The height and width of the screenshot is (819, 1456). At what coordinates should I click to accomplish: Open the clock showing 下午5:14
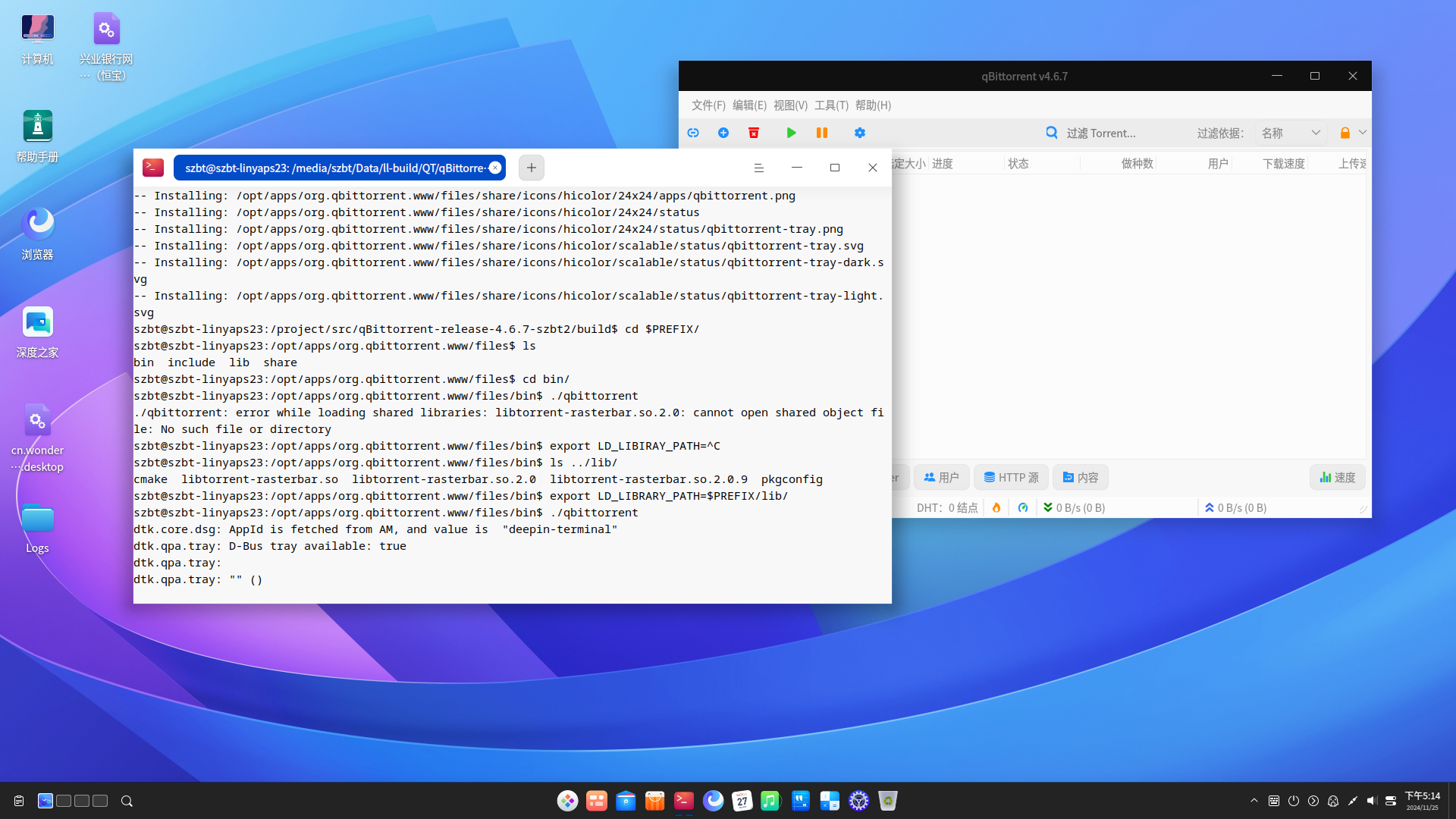(1422, 801)
